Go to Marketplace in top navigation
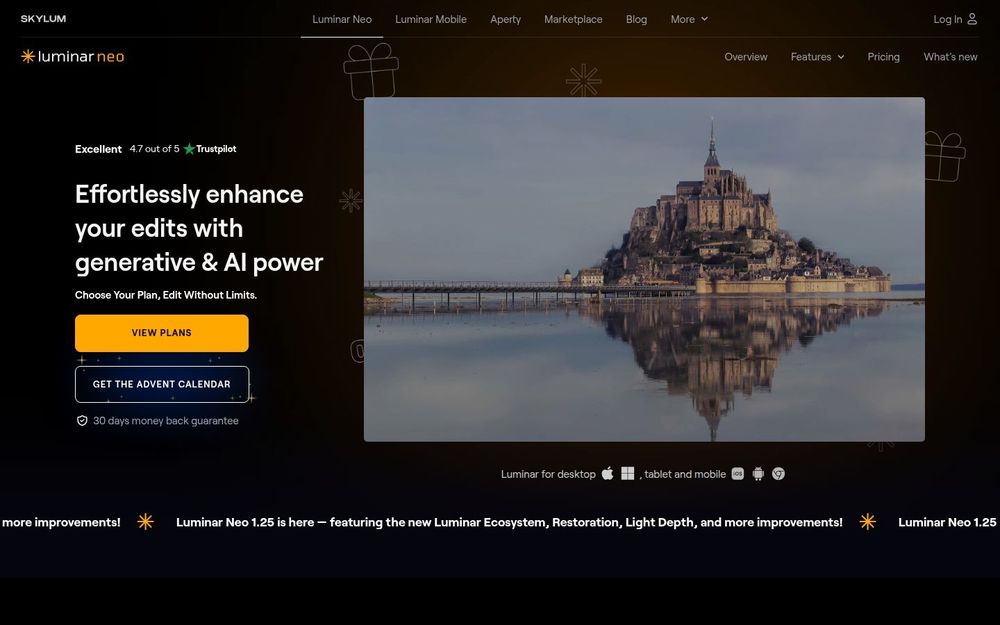 [573, 19]
